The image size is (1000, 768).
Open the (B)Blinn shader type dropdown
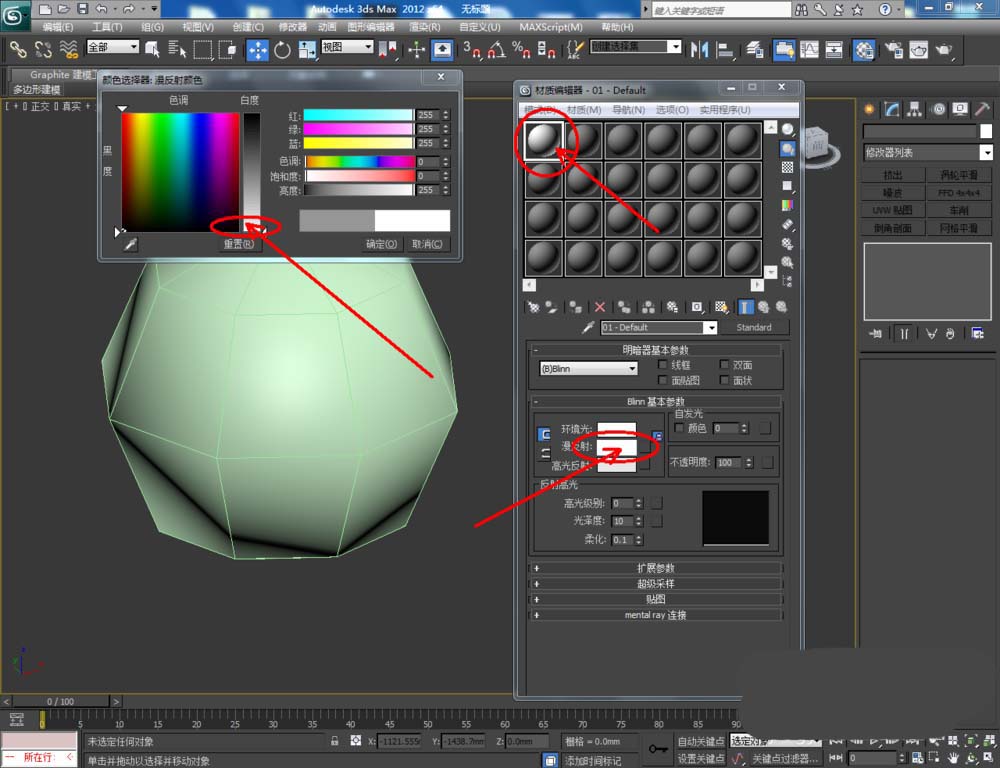pyautogui.click(x=588, y=369)
